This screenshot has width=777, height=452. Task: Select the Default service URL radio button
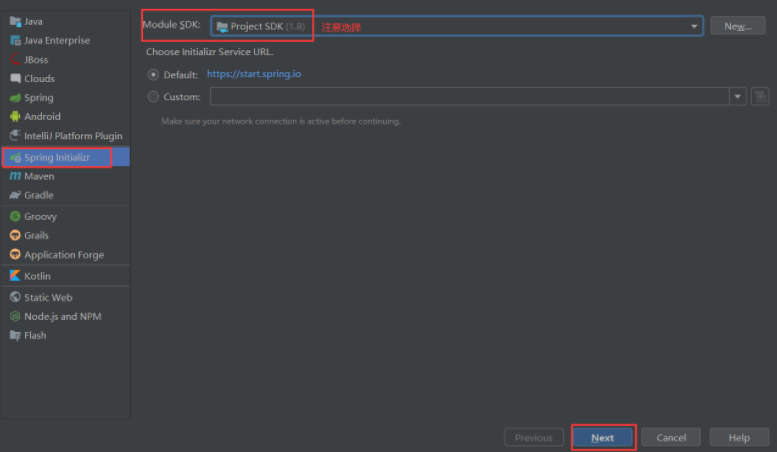tap(153, 75)
